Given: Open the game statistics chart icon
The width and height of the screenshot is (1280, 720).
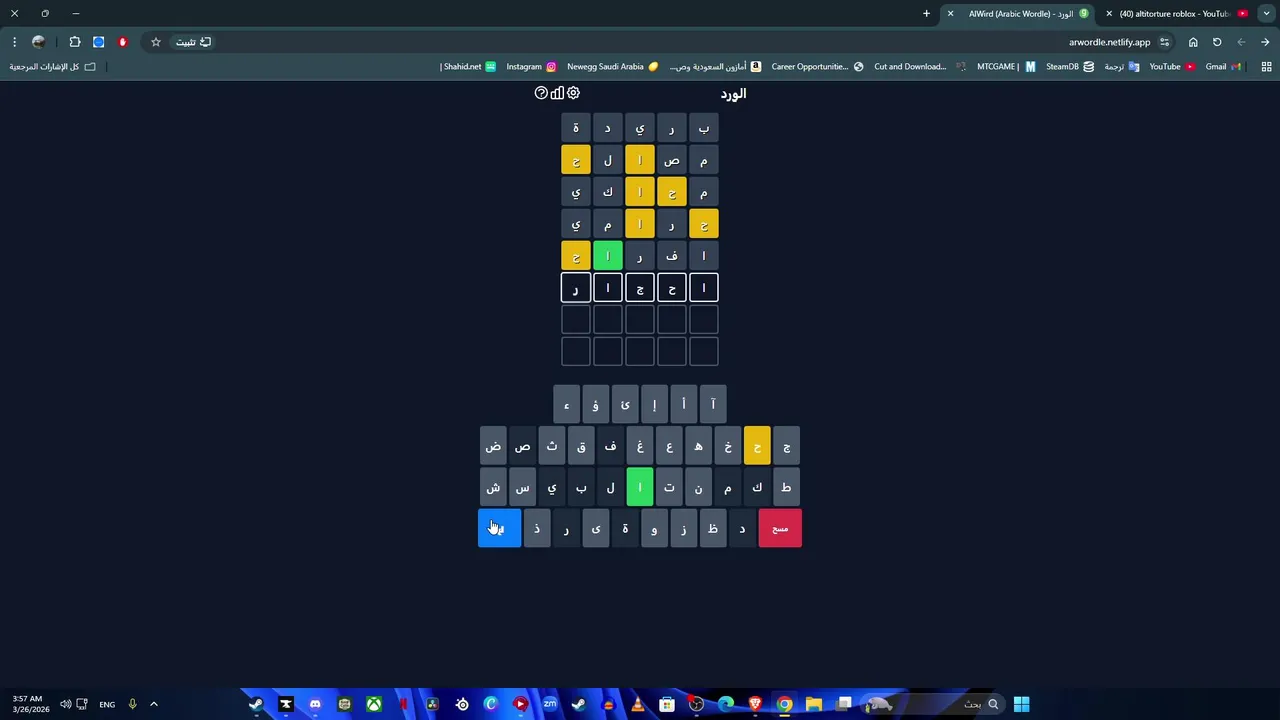Looking at the screenshot, I should (x=557, y=93).
